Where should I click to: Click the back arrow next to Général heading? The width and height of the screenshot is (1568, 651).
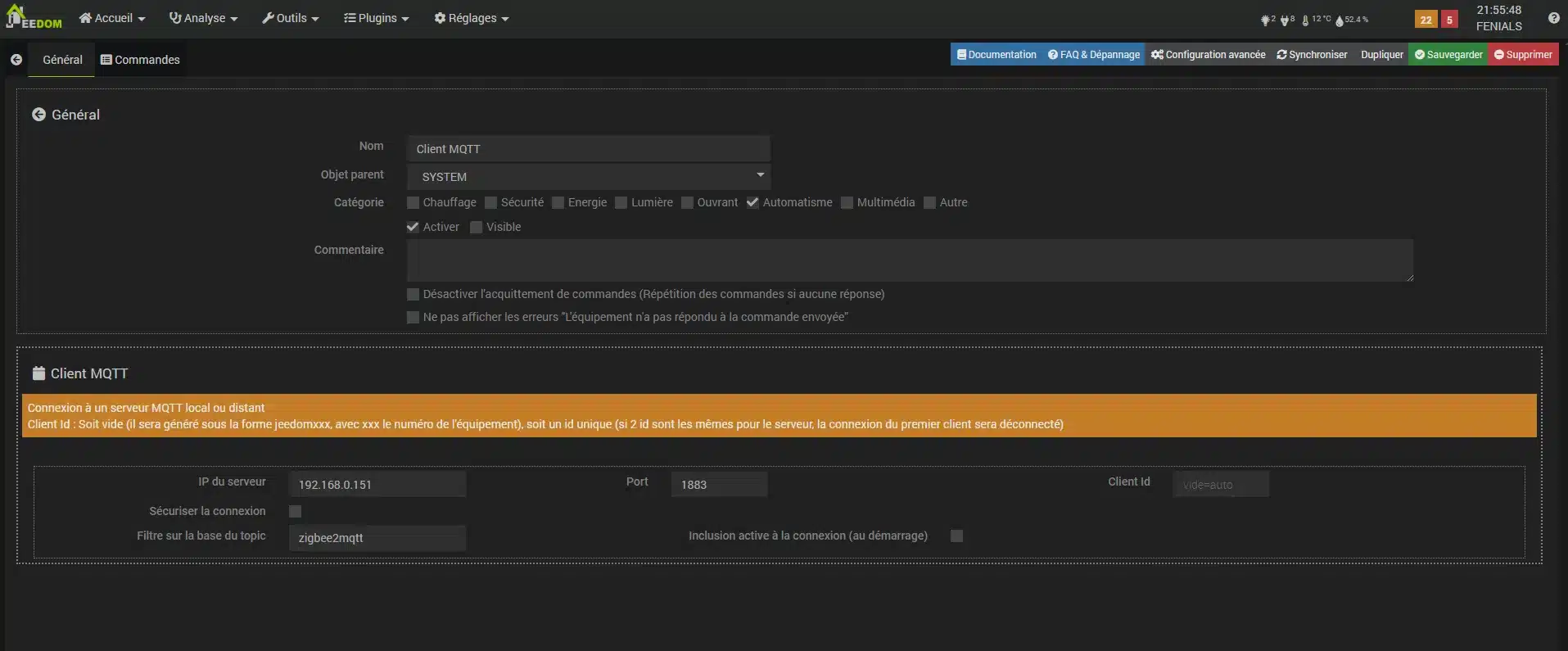click(38, 115)
